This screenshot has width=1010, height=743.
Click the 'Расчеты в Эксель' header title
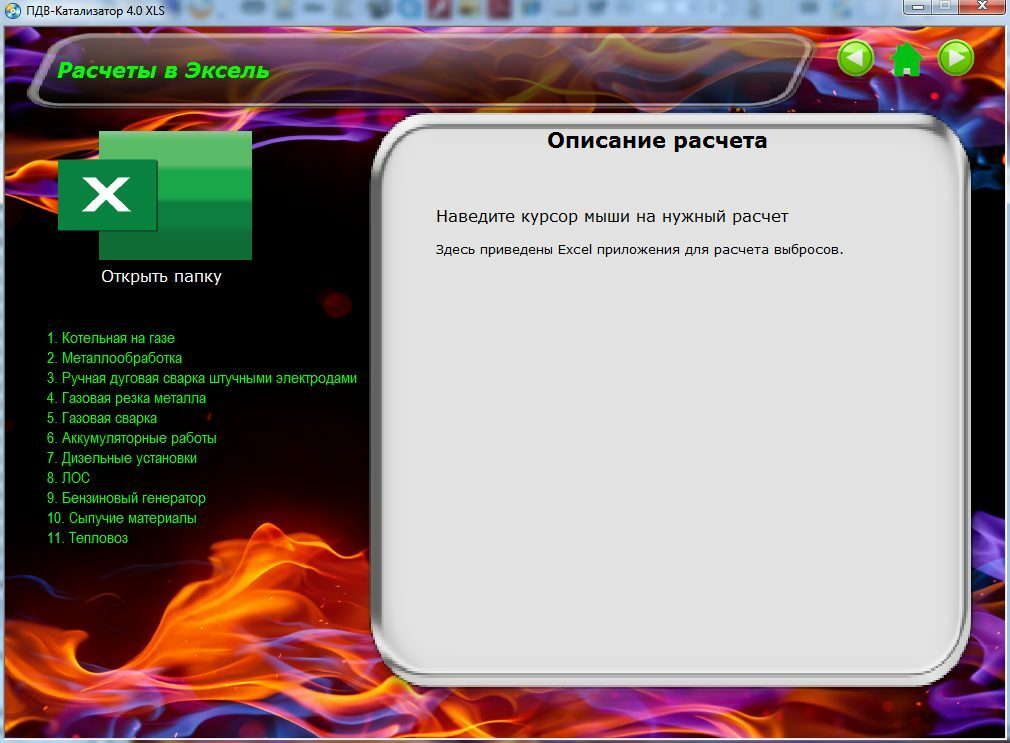tap(163, 70)
